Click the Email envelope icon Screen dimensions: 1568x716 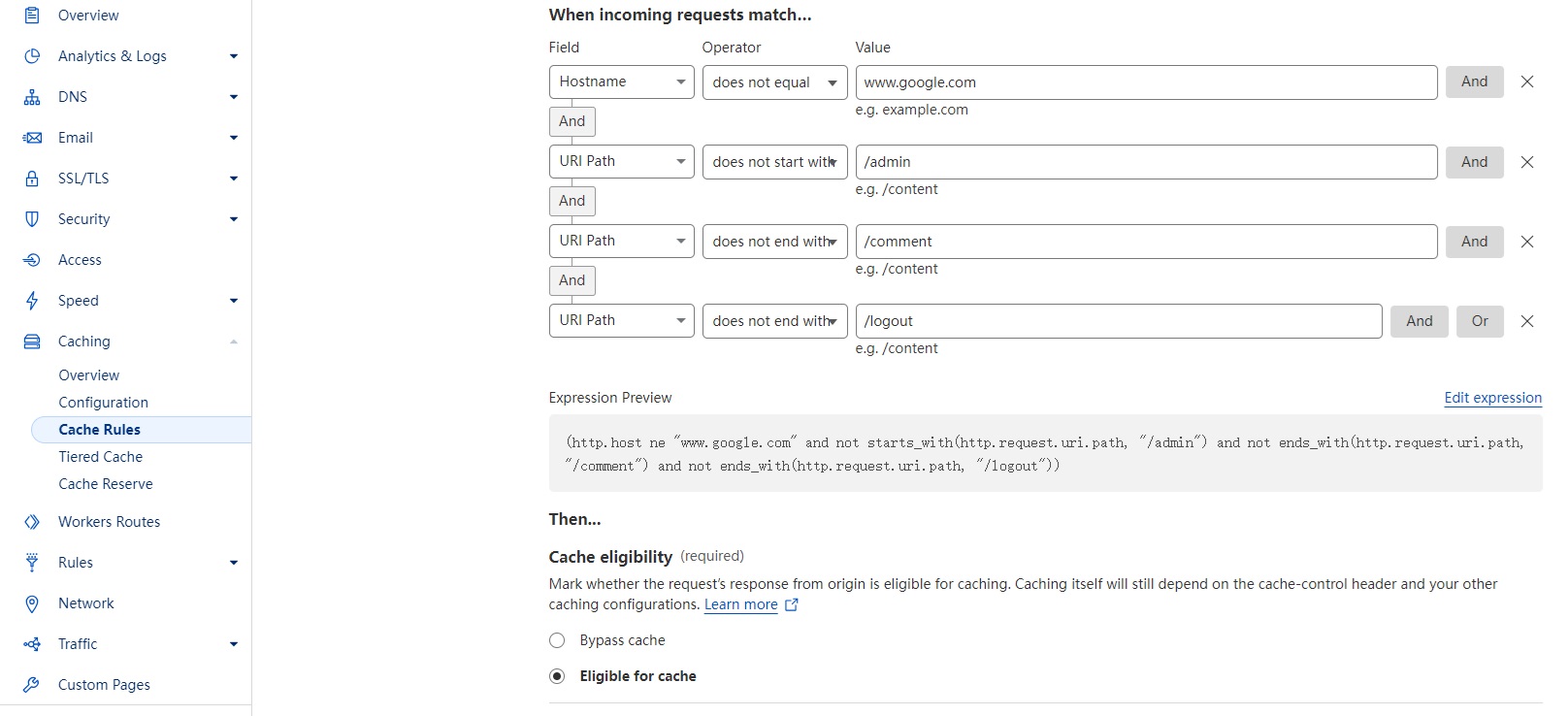[x=32, y=138]
